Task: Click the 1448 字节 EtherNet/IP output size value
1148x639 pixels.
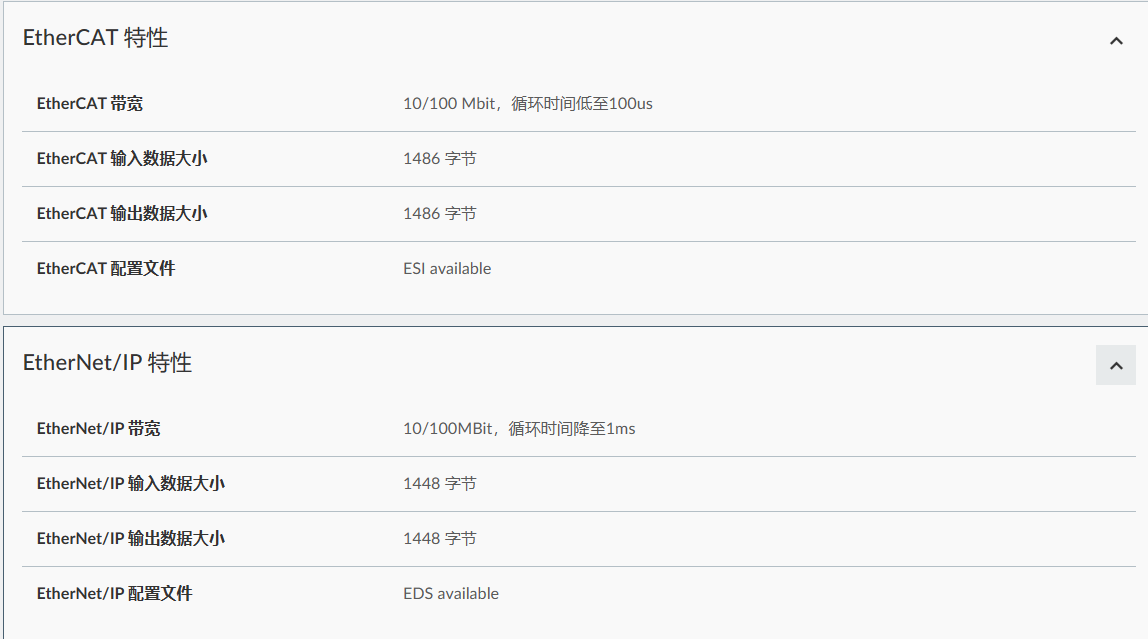Action: click(440, 539)
